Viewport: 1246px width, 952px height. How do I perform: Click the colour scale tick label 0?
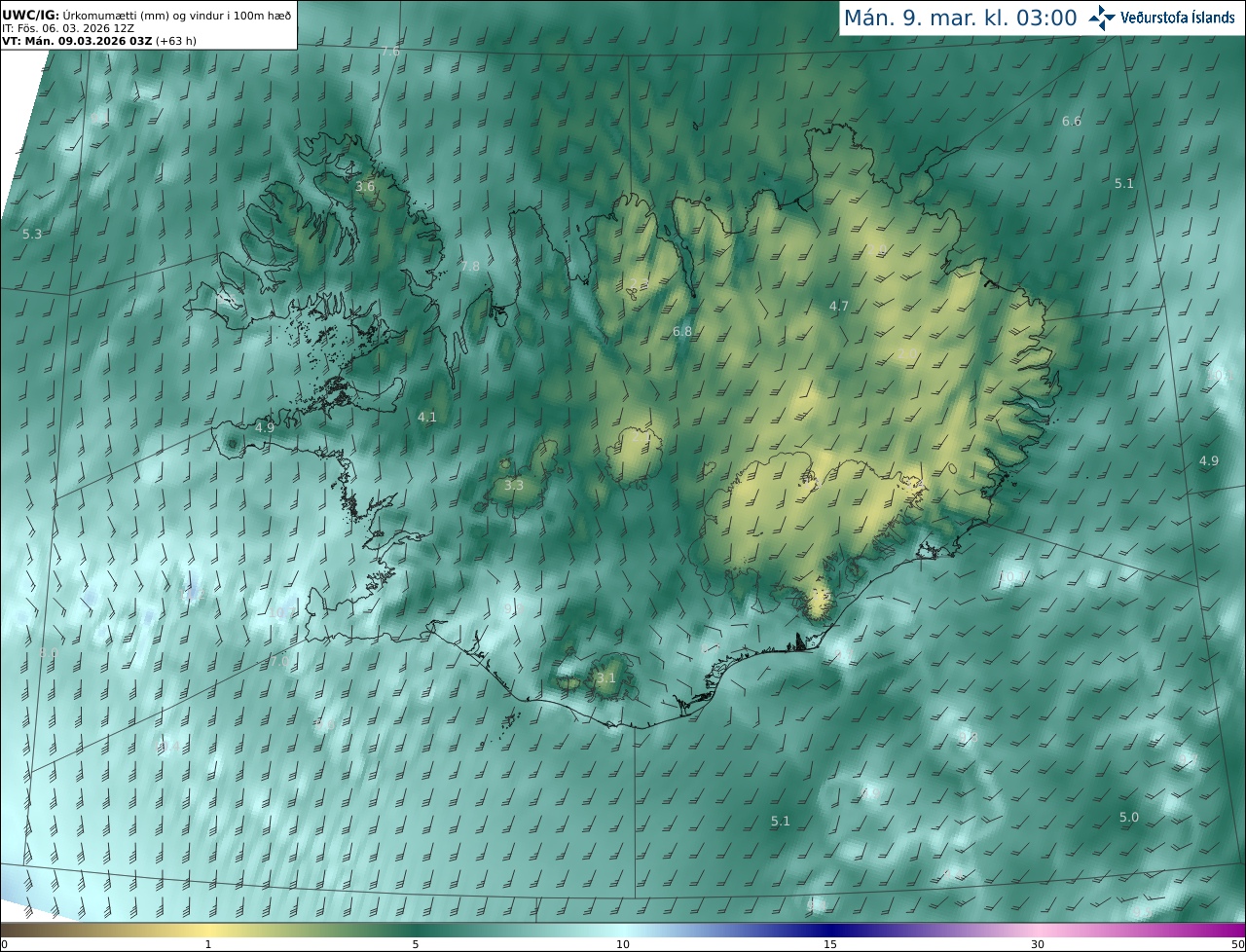point(4,944)
